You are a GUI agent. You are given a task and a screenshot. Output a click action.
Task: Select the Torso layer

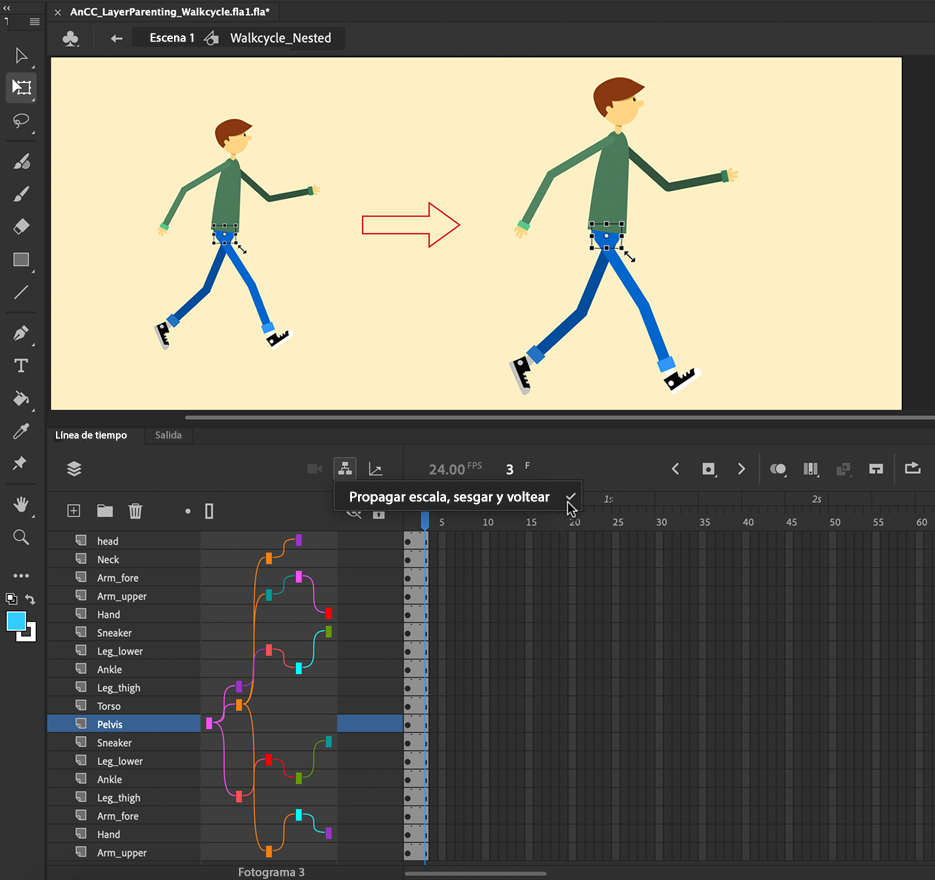108,706
